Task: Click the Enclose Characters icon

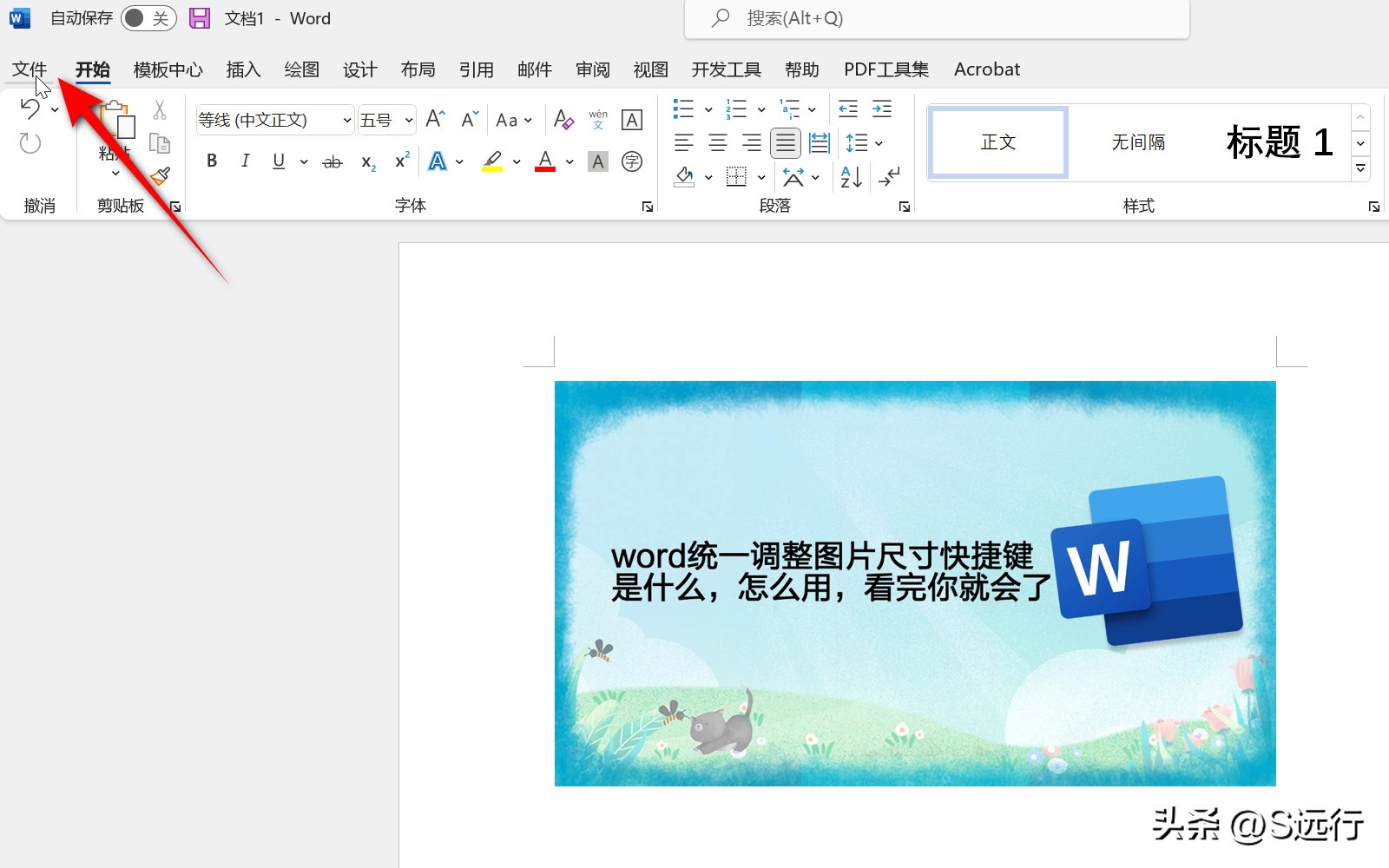Action: tap(632, 161)
